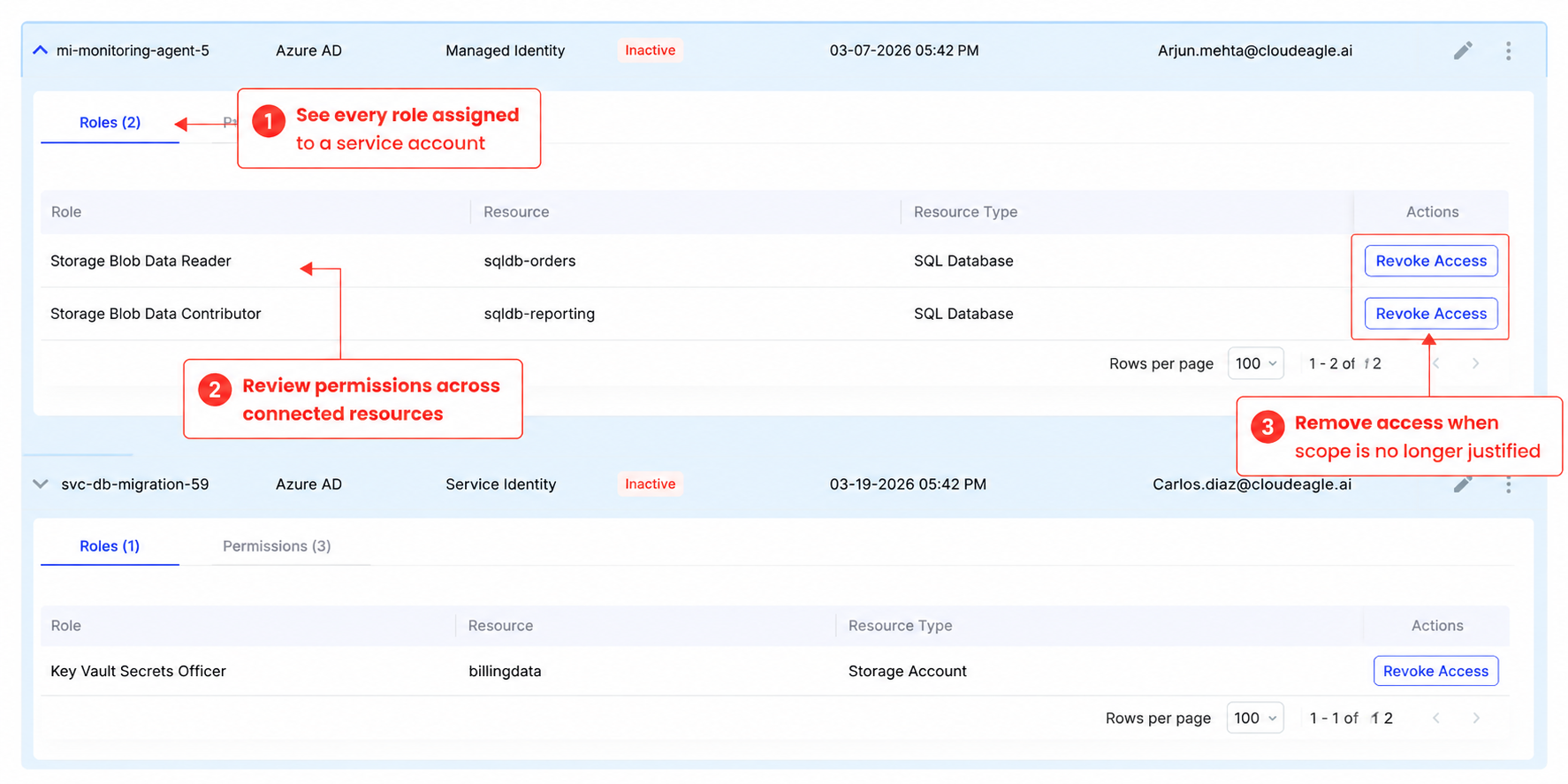Edit svc-db-migration-59 with the pencil icon
The image size is (1568, 784).
[x=1463, y=483]
